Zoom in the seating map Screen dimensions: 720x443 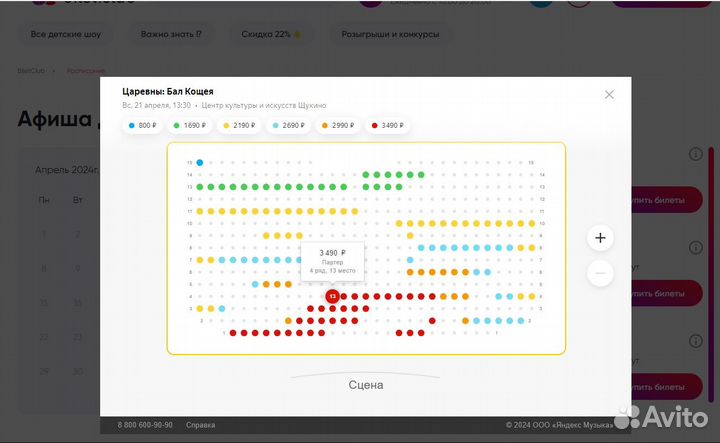coord(600,238)
